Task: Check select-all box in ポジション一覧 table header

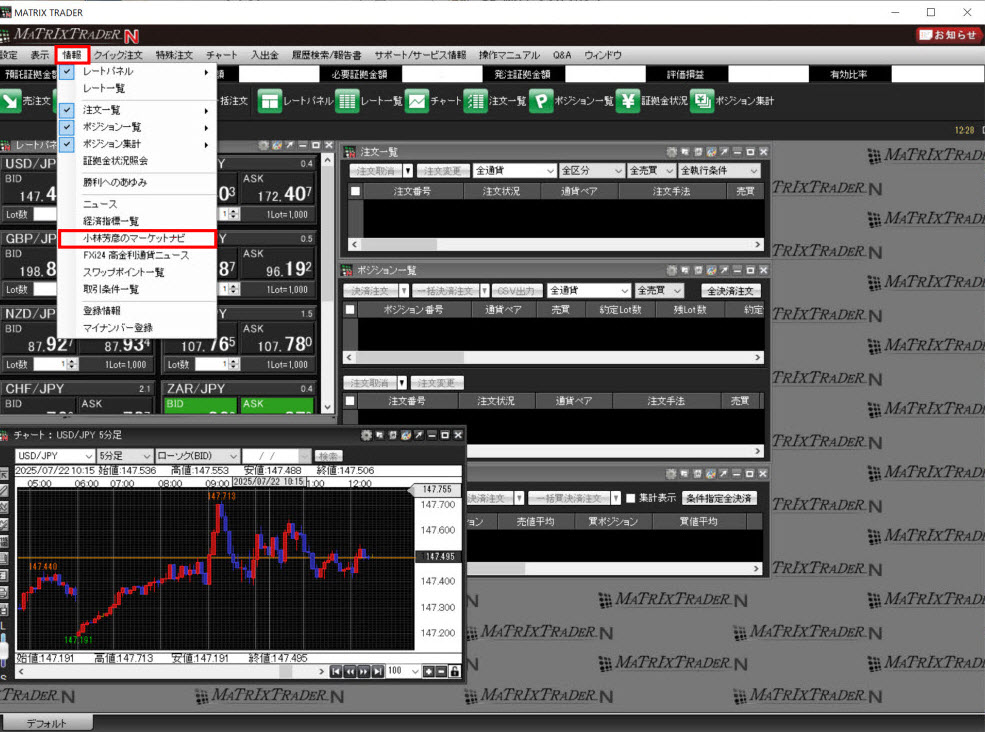Action: tap(351, 309)
